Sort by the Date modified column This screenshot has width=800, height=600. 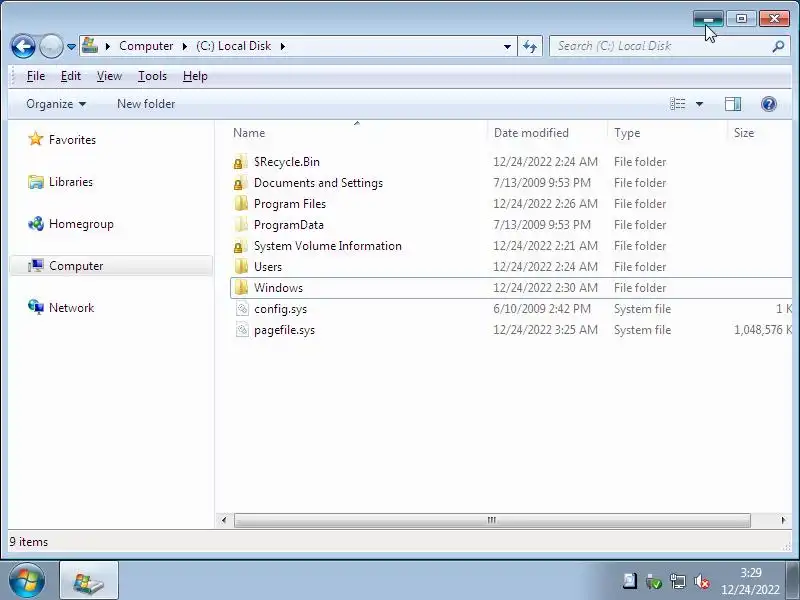pyautogui.click(x=531, y=133)
